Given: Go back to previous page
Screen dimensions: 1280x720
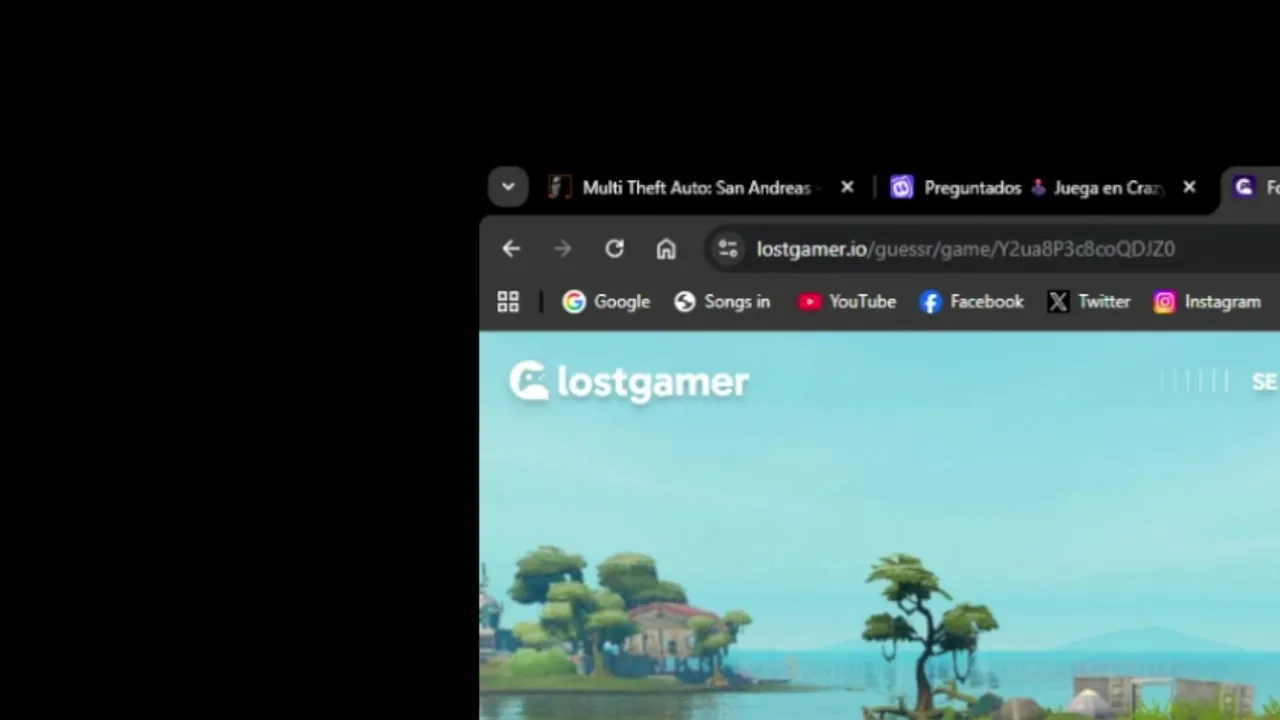Looking at the screenshot, I should point(511,249).
